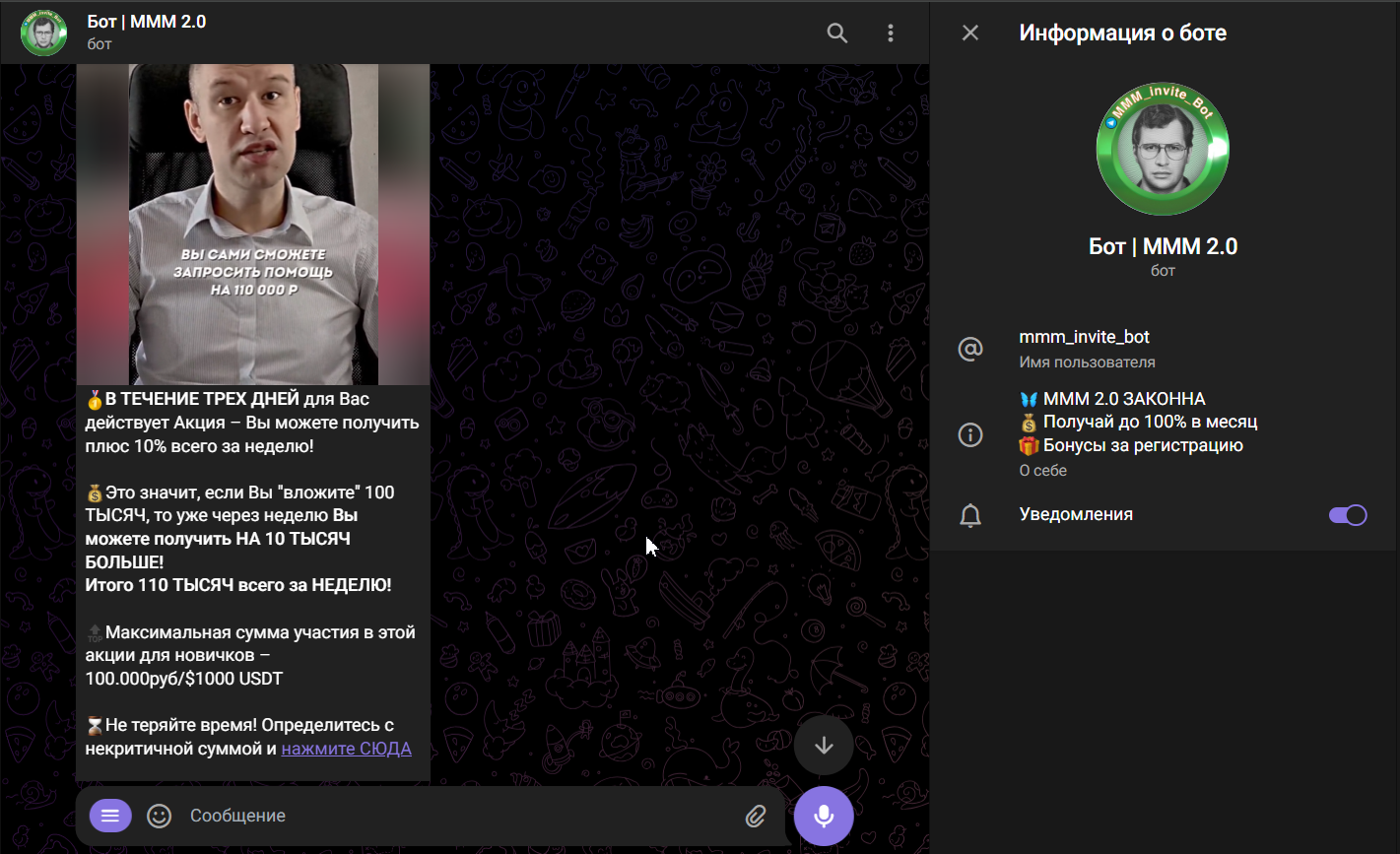Screen dimensions: 1400x854
Task: Click the Бот | MMM 2.0 name in info panel
Action: [1163, 246]
